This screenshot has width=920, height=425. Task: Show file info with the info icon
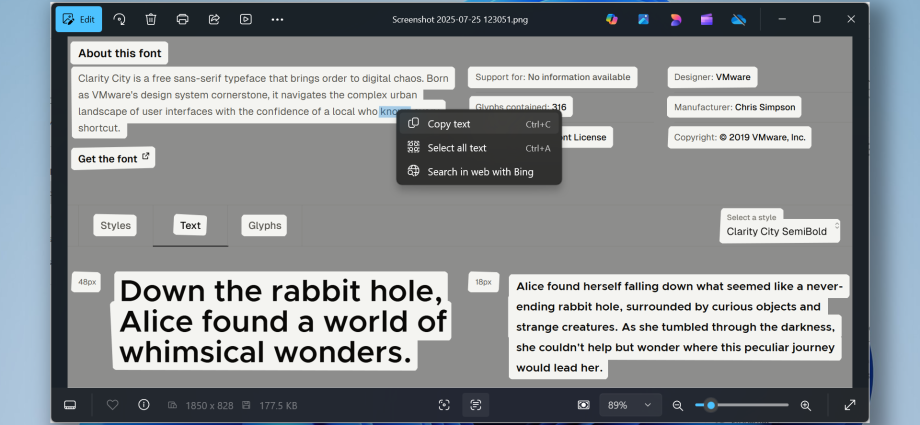click(x=144, y=405)
